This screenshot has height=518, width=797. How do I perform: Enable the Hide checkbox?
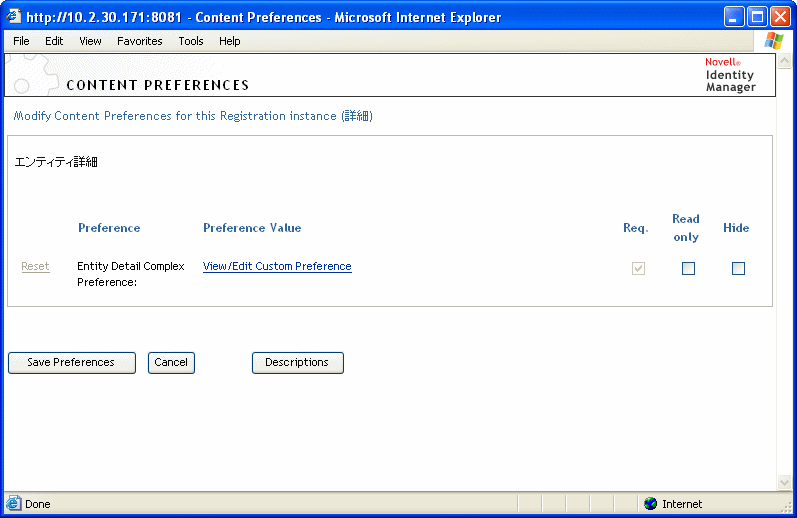[x=738, y=268]
